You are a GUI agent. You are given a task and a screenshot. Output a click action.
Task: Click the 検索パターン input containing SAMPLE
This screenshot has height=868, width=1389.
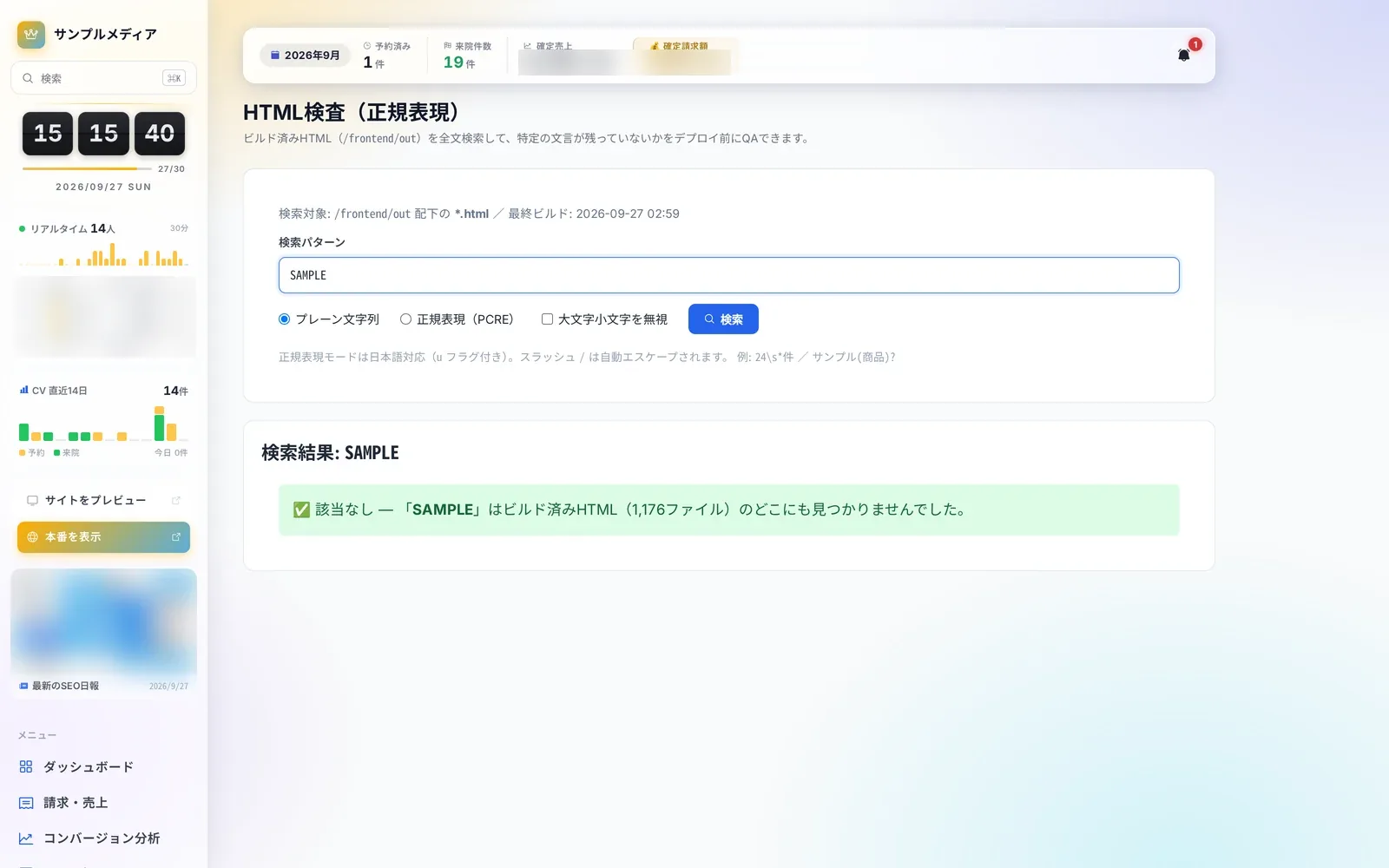pos(728,275)
